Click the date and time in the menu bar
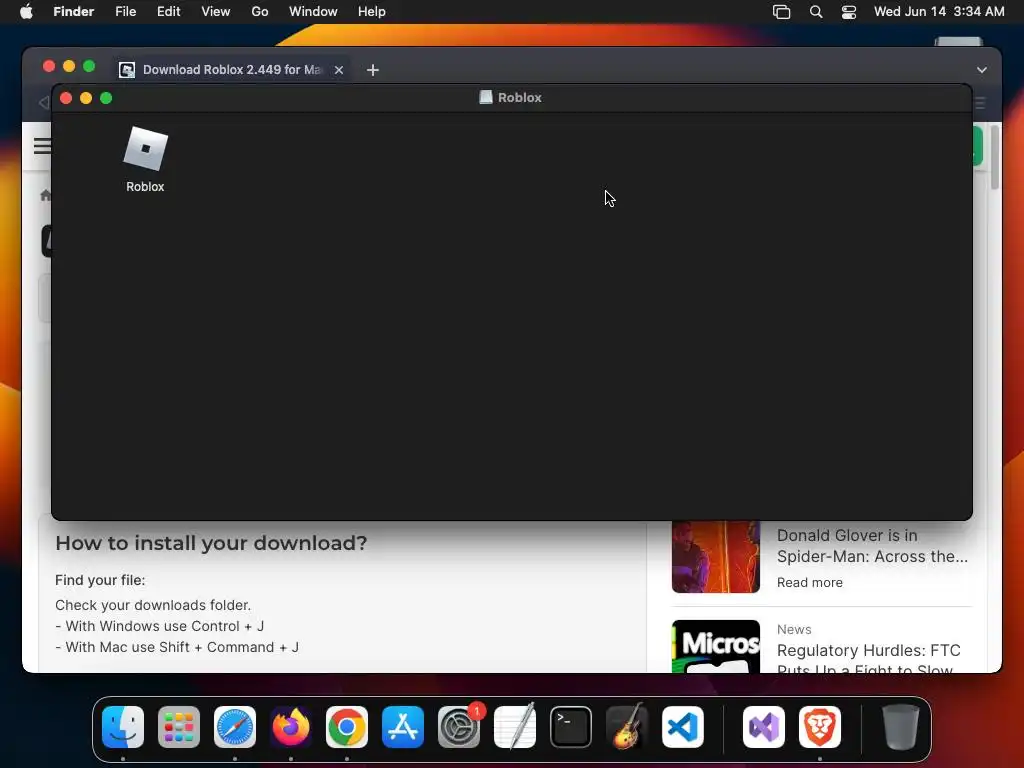 [939, 12]
